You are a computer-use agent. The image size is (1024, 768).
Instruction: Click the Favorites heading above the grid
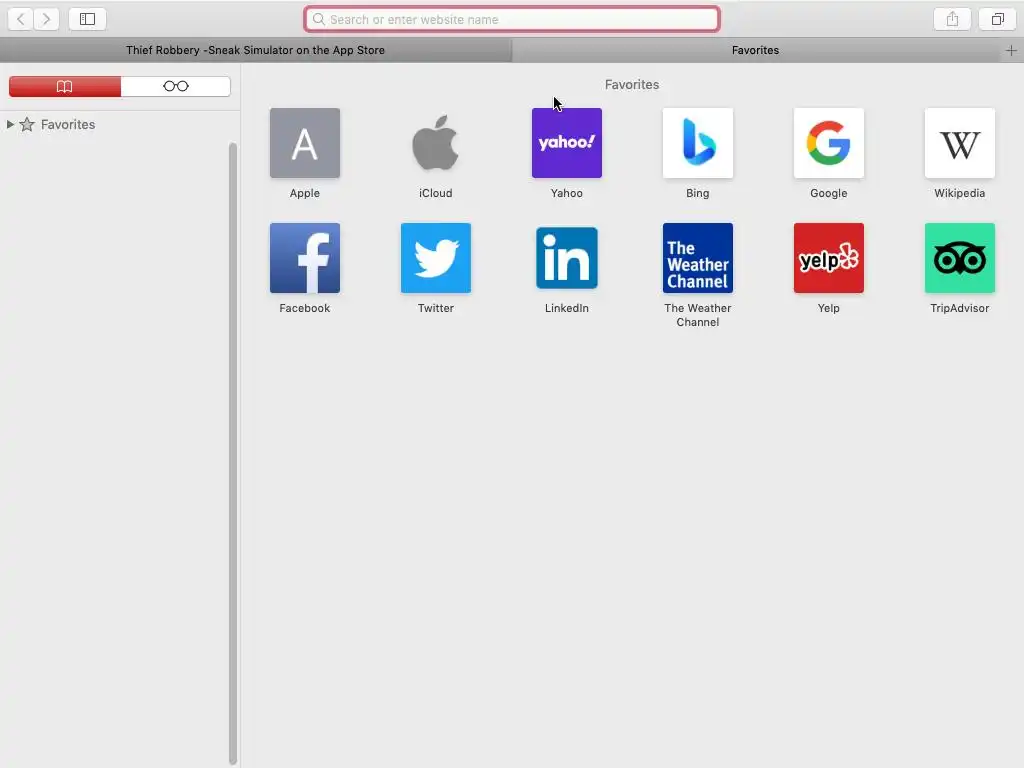coord(632,84)
